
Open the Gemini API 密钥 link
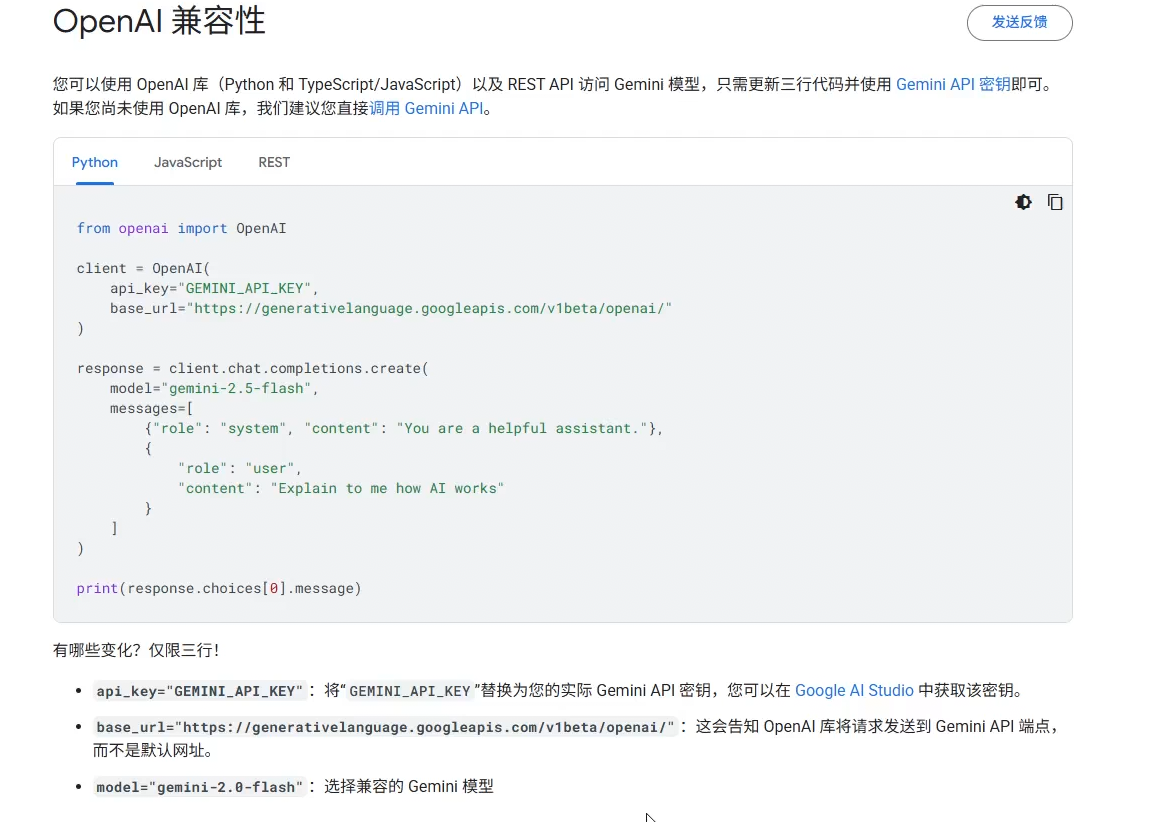pyautogui.click(x=953, y=85)
